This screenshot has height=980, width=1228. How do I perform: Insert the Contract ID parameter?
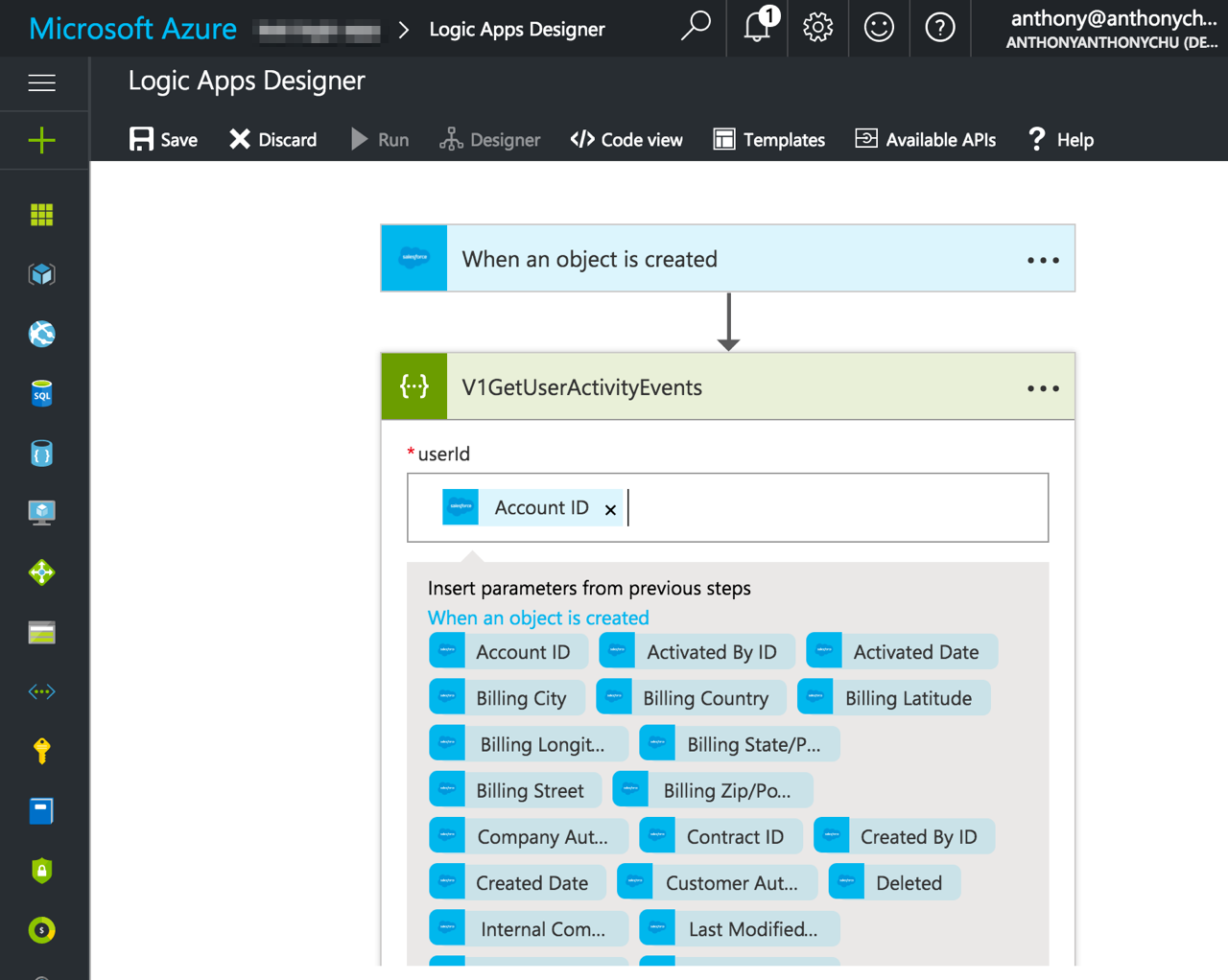click(x=720, y=835)
